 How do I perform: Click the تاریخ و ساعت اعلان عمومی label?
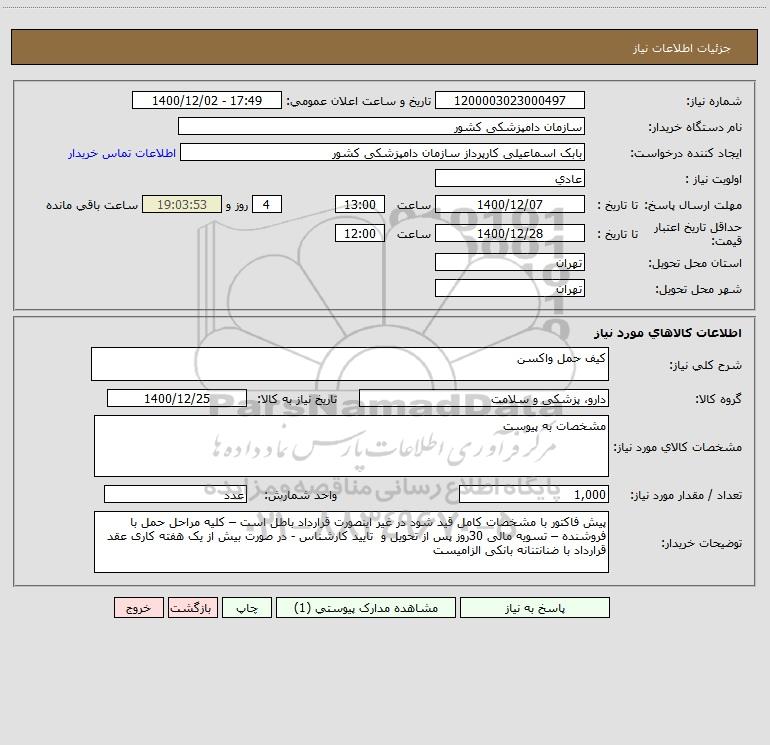point(359,101)
